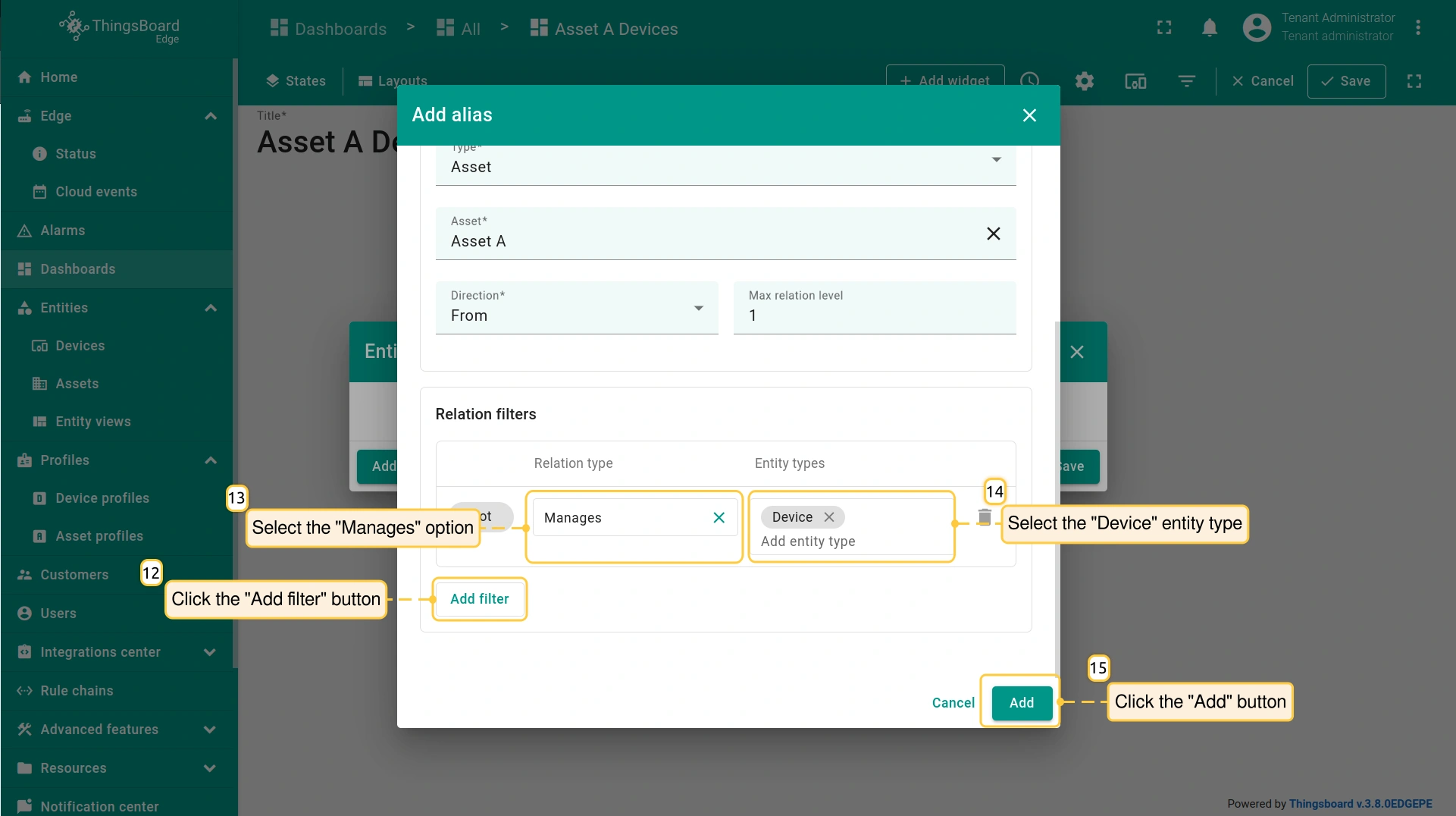1456x816 pixels.
Task: Open the Type dropdown showing Asset
Action: 725,165
